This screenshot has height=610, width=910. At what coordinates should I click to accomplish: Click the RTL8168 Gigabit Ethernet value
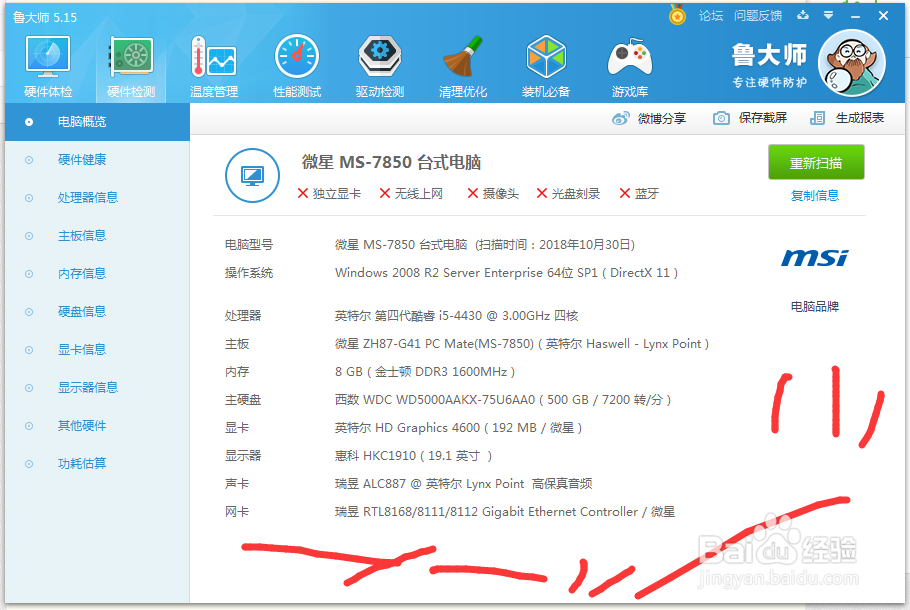[x=505, y=512]
